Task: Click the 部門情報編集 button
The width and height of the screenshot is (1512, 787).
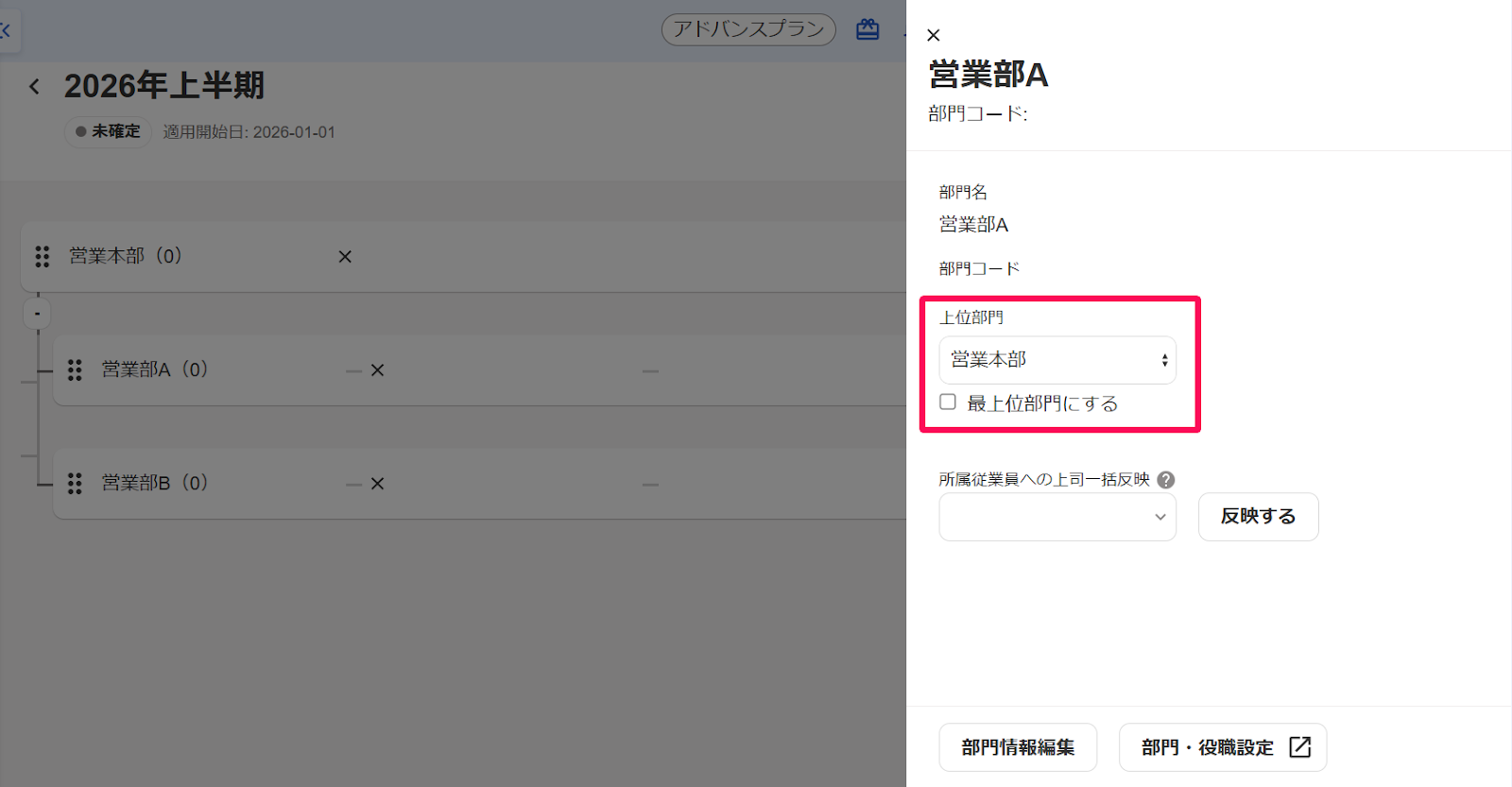Action: point(1018,747)
